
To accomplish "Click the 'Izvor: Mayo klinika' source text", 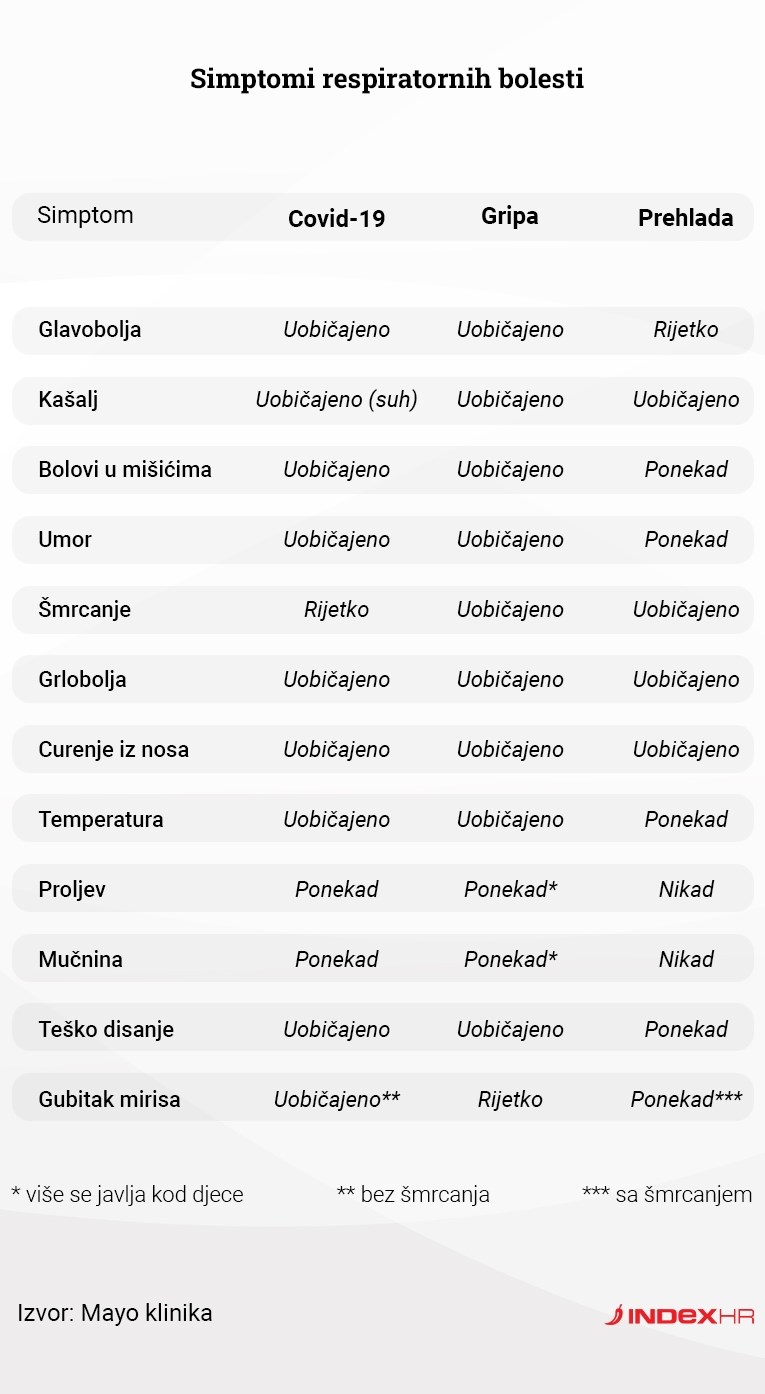I will tap(115, 1313).
